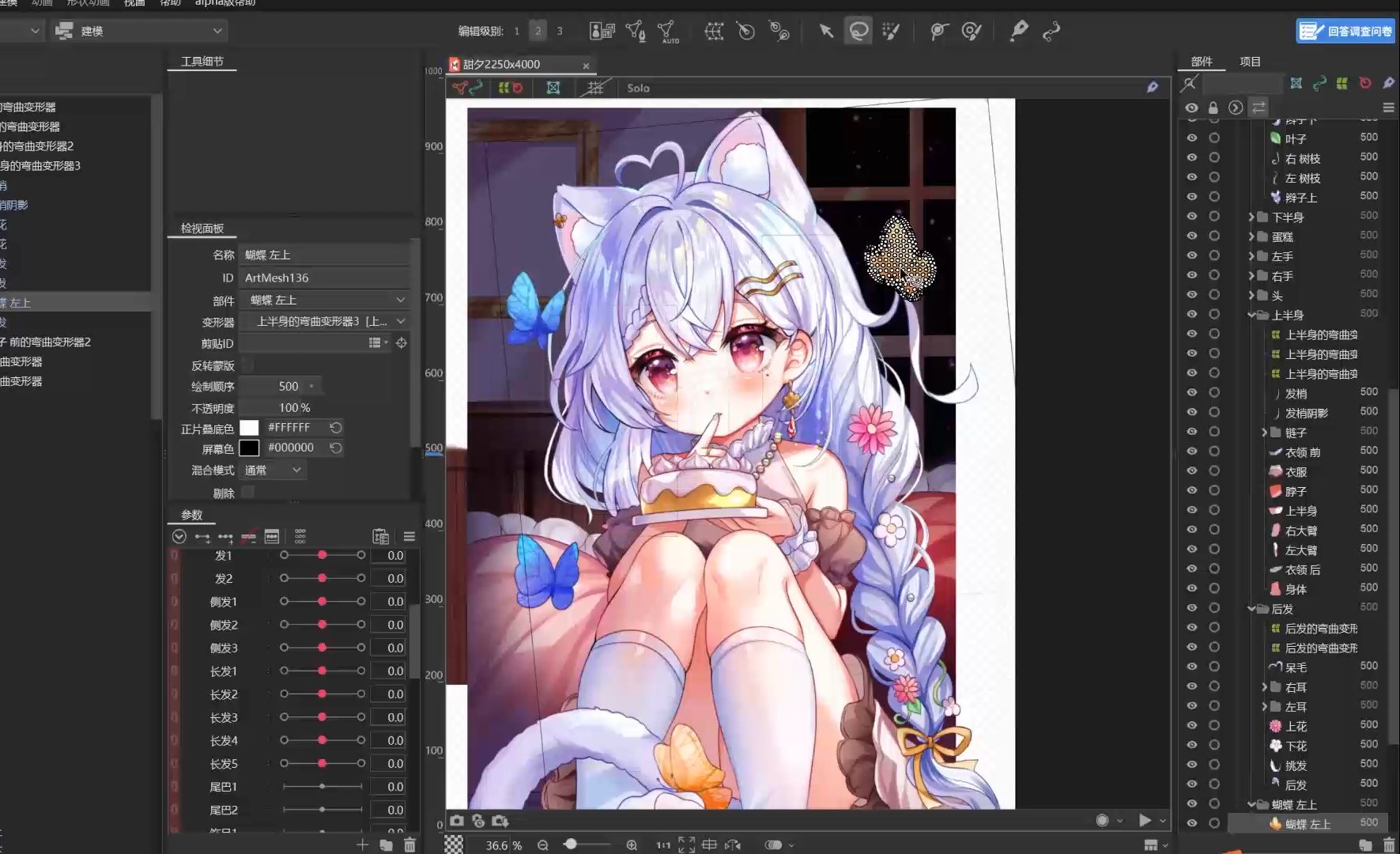This screenshot has width=1400, height=854.
Task: Open the Parts panel hamburger menu
Action: 1388,108
